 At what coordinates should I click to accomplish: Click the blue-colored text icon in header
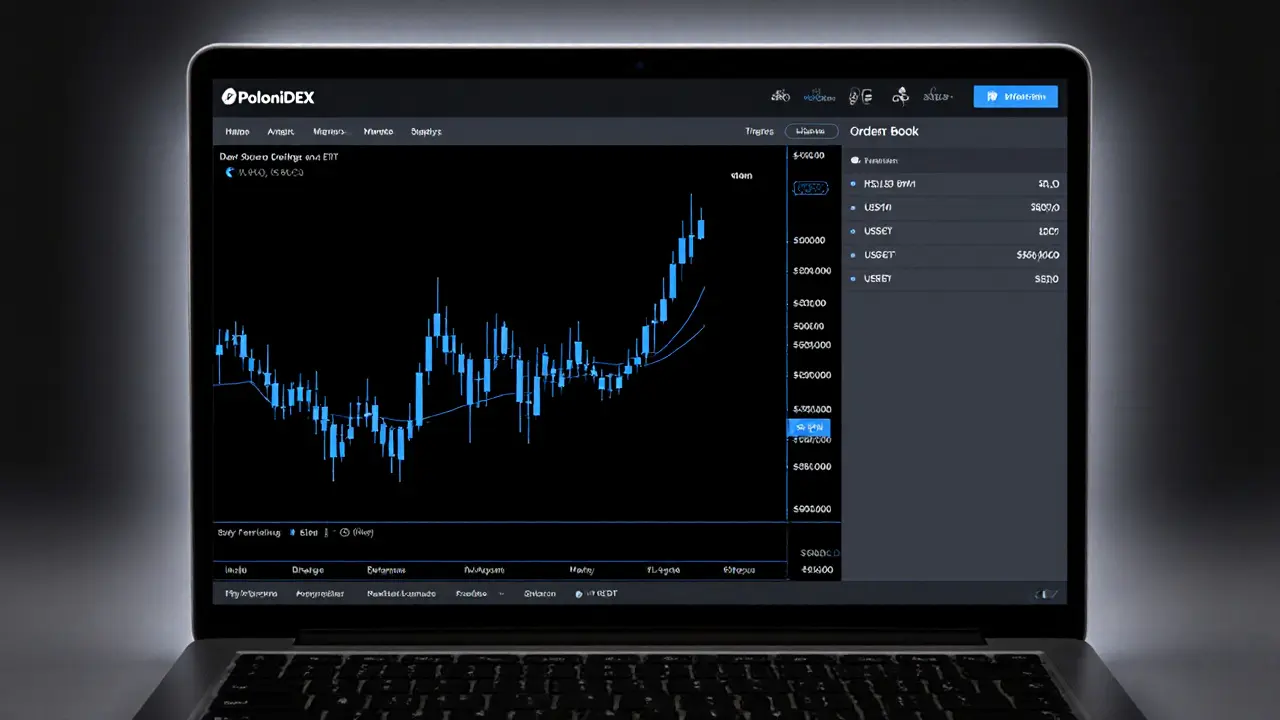[x=820, y=97]
